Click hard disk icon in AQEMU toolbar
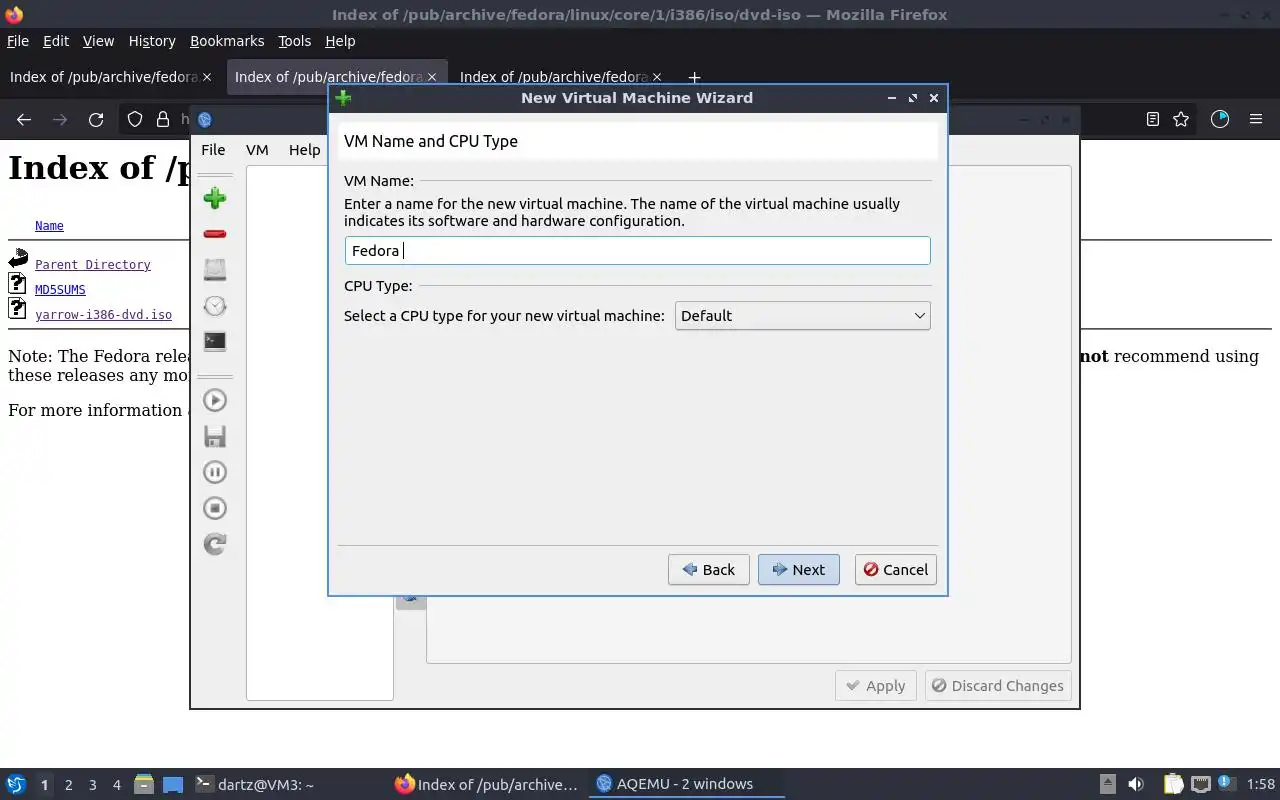The height and width of the screenshot is (800, 1280). pos(214,269)
